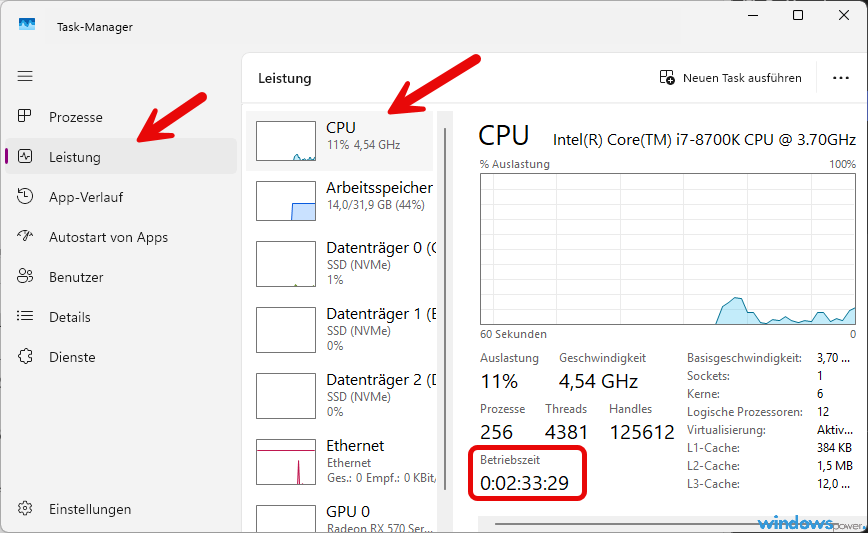Click the Logische Prozessoren label
The image size is (868, 533).
(x=745, y=412)
